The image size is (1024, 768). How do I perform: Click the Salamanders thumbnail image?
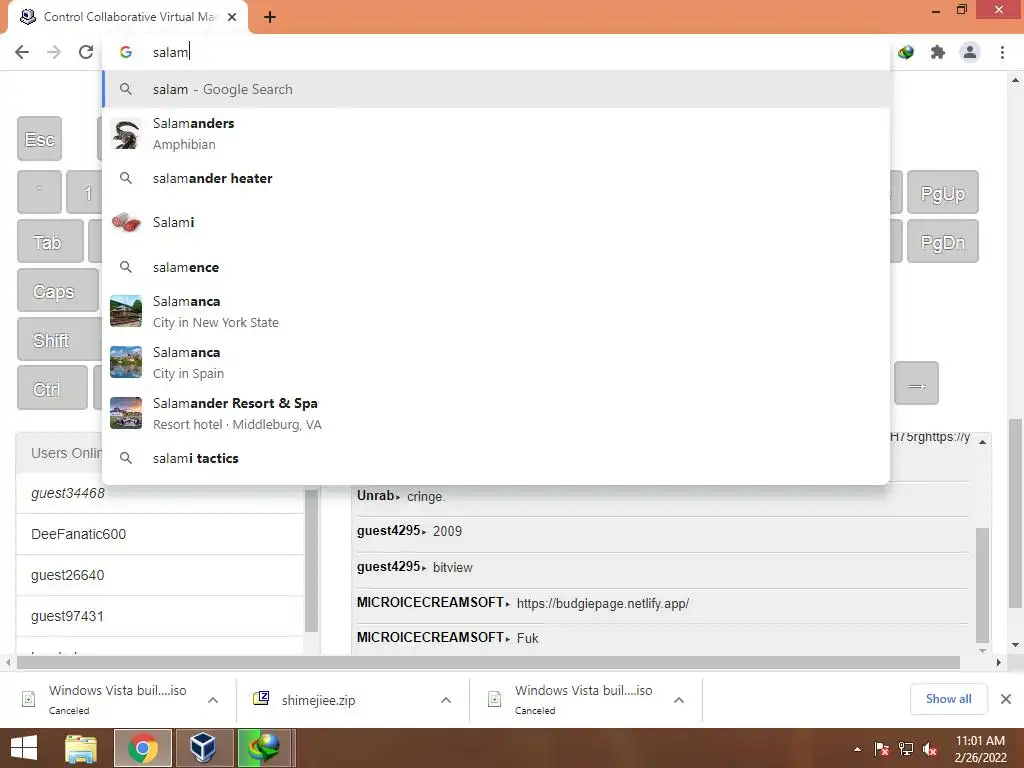click(x=126, y=134)
